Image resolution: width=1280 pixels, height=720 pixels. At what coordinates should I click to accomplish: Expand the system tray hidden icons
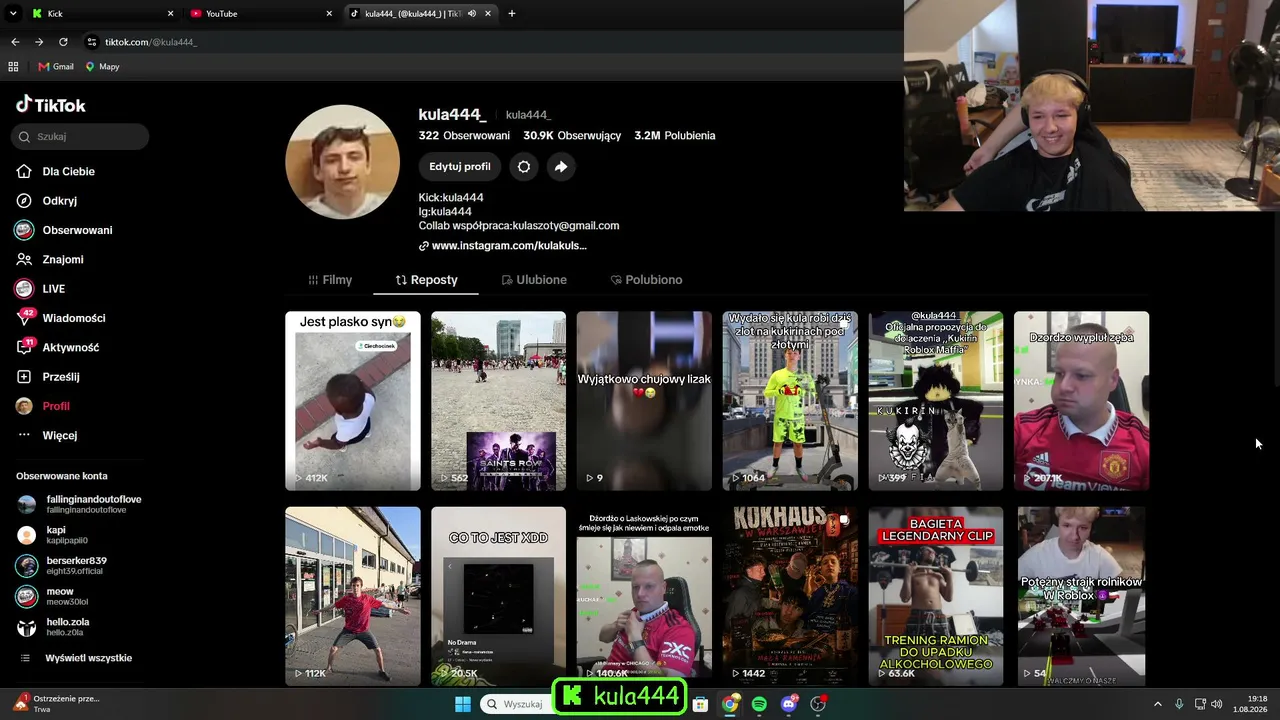[1158, 704]
